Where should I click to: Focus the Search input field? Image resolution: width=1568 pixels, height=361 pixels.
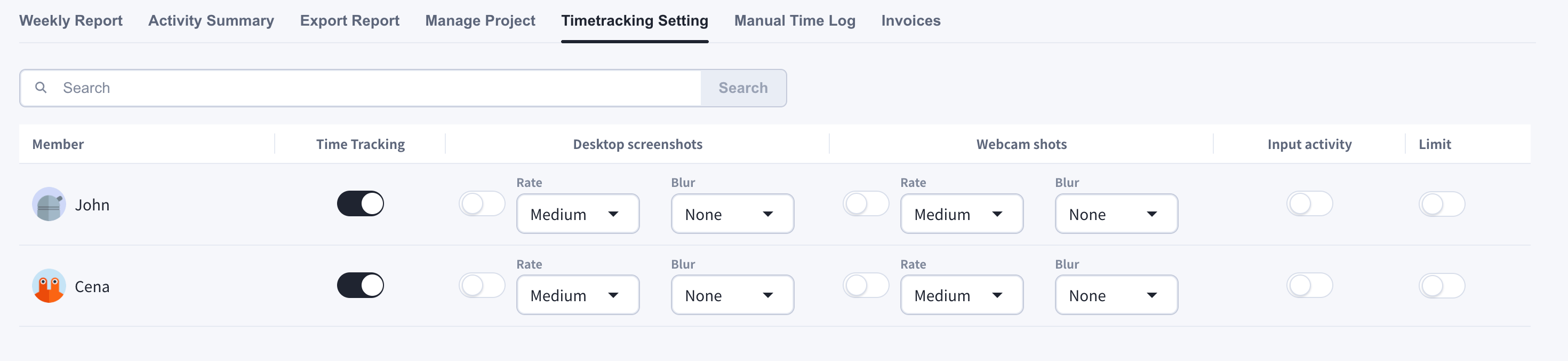click(x=361, y=88)
